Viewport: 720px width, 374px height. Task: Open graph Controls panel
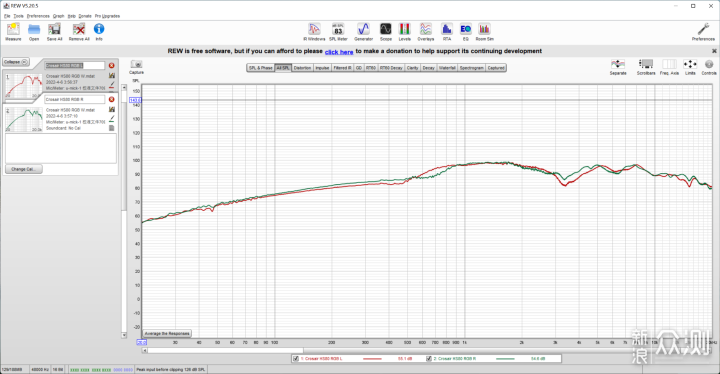(709, 67)
